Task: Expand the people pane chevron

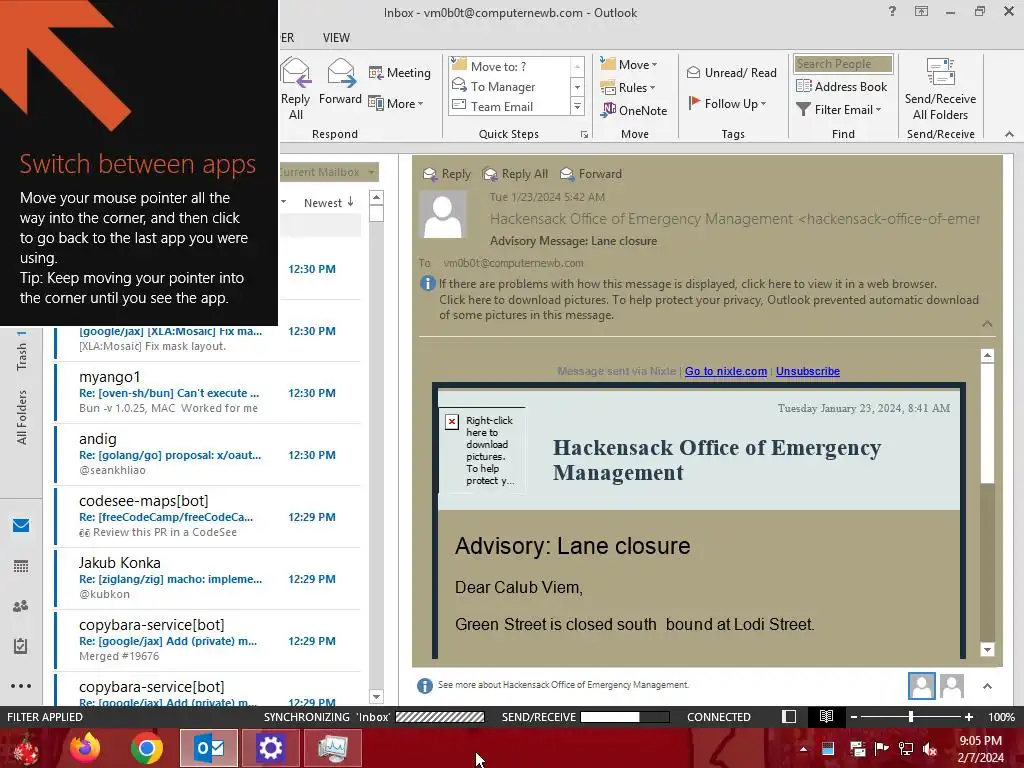Action: click(987, 686)
